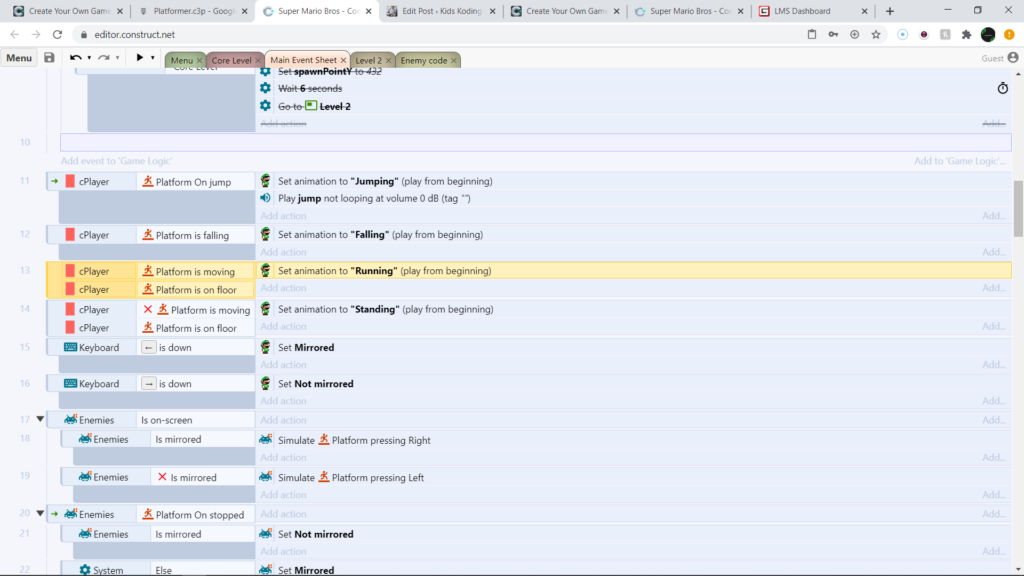
Task: Open the Chrome extensions puzzle icon
Action: click(x=967, y=35)
